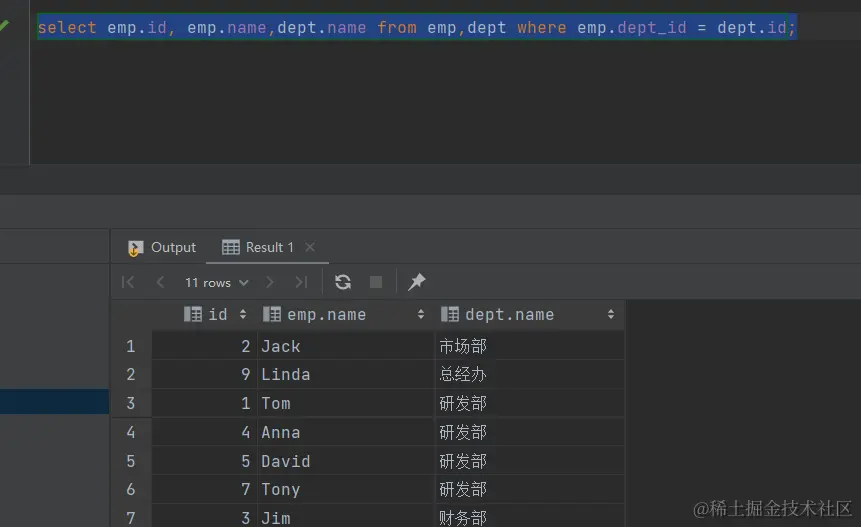Viewport: 861px width, 527px height.
Task: Select the 财务部 department cell
Action: point(530,517)
